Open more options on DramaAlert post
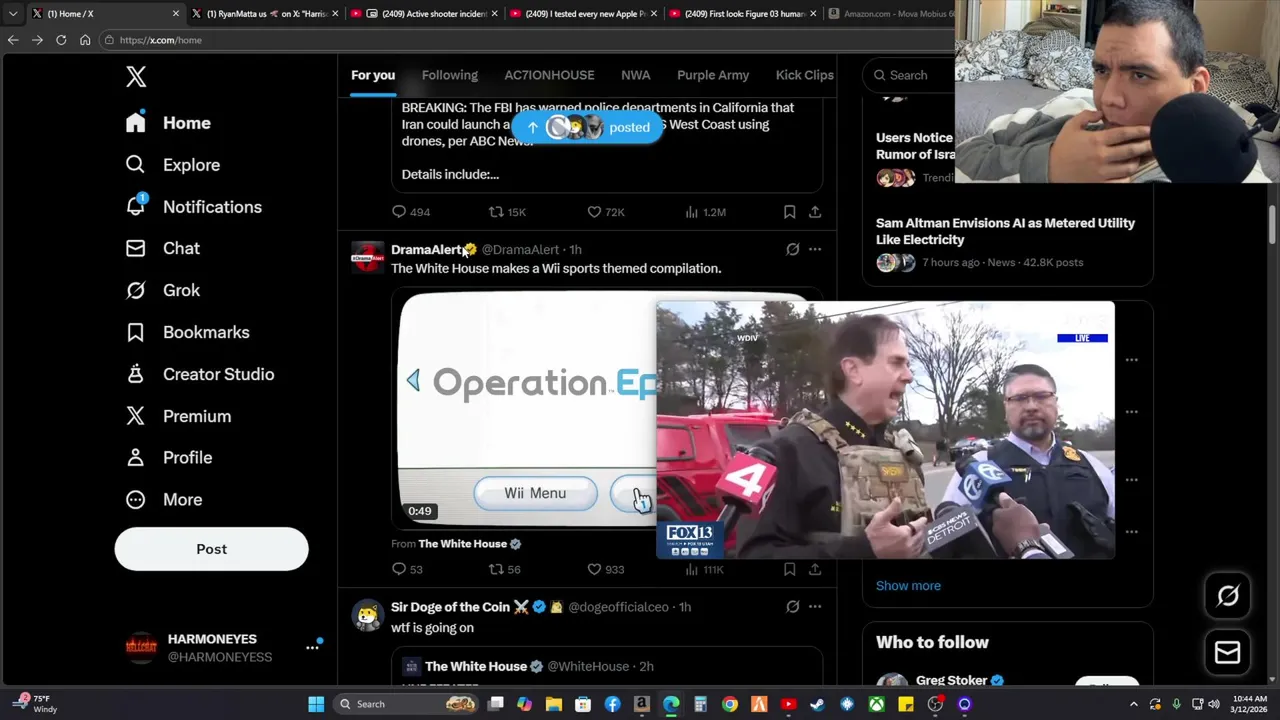 click(815, 249)
